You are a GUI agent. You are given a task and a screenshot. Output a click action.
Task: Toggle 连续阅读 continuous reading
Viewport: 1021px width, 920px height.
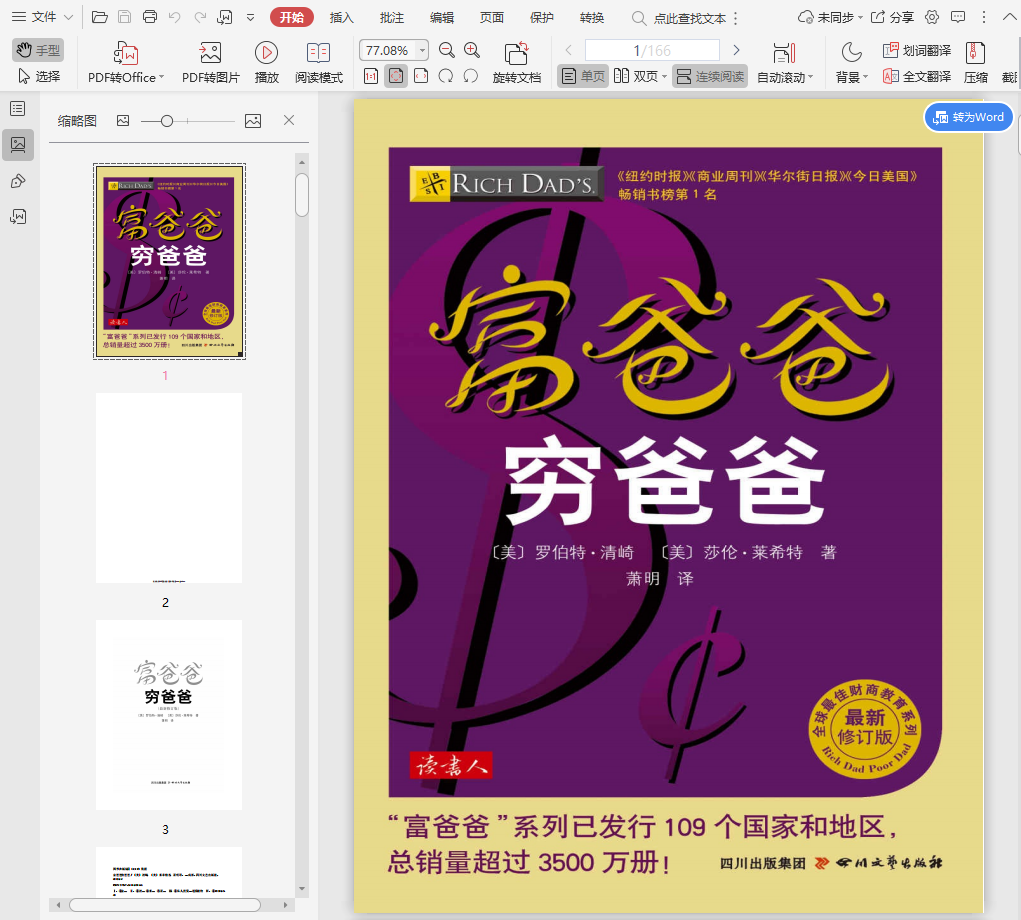click(710, 76)
